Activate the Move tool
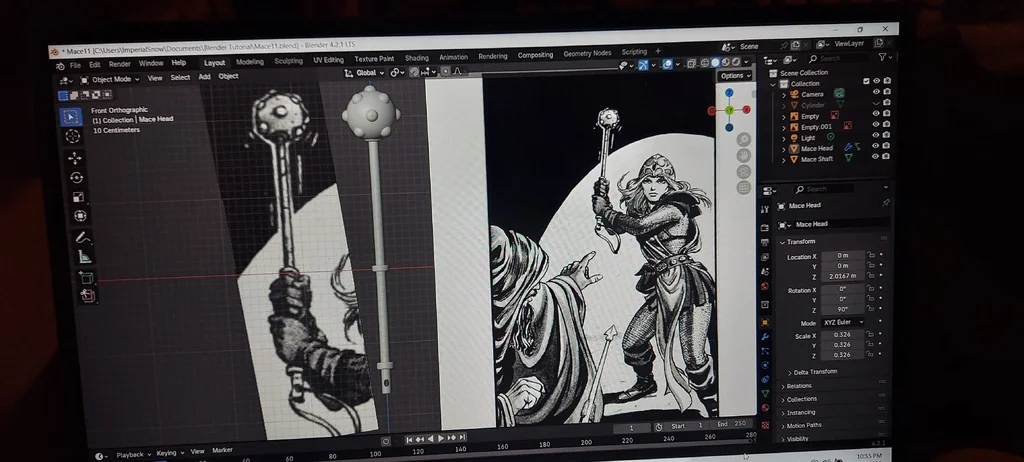 tap(74, 158)
